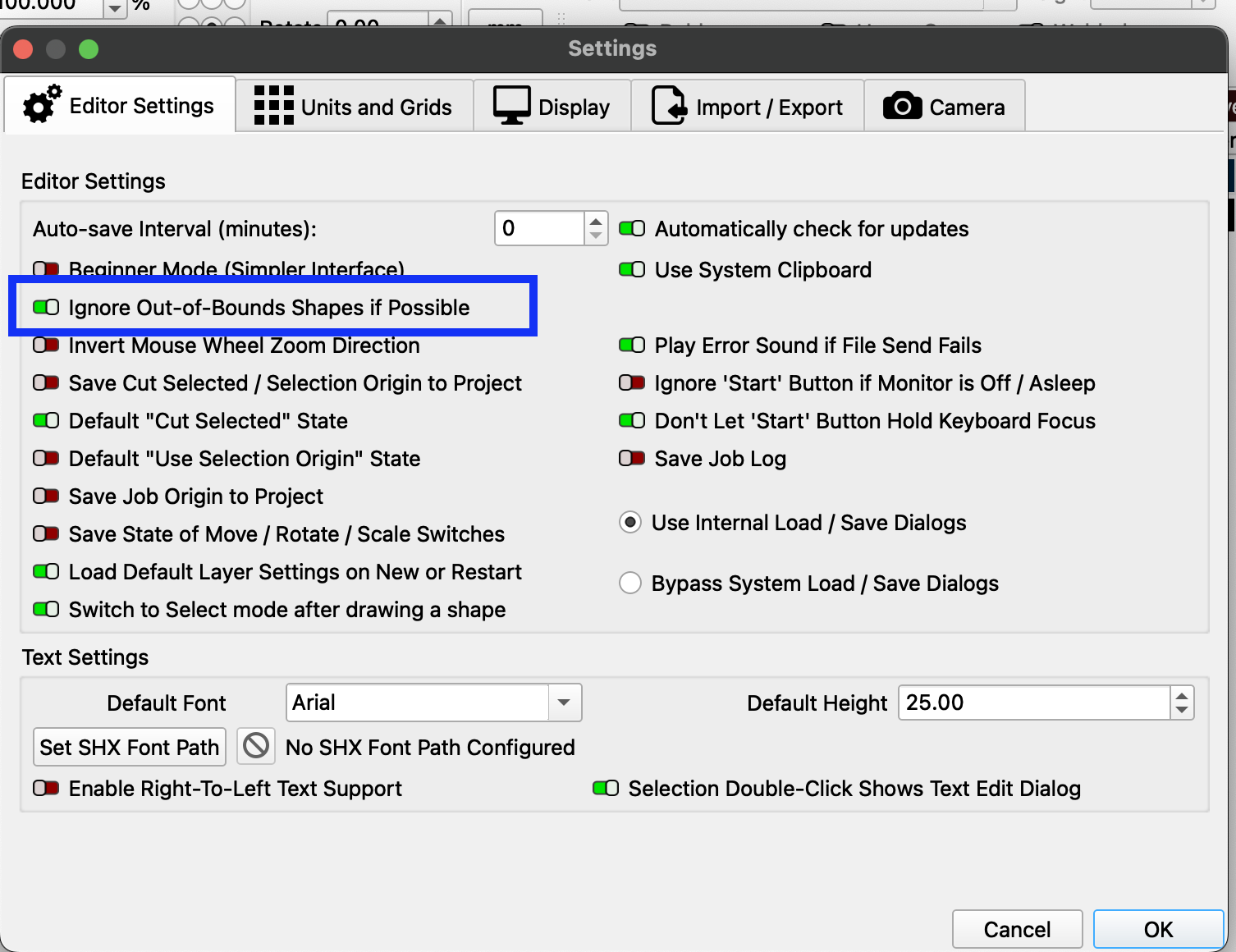Turn on Save Job Log switch

[x=632, y=459]
